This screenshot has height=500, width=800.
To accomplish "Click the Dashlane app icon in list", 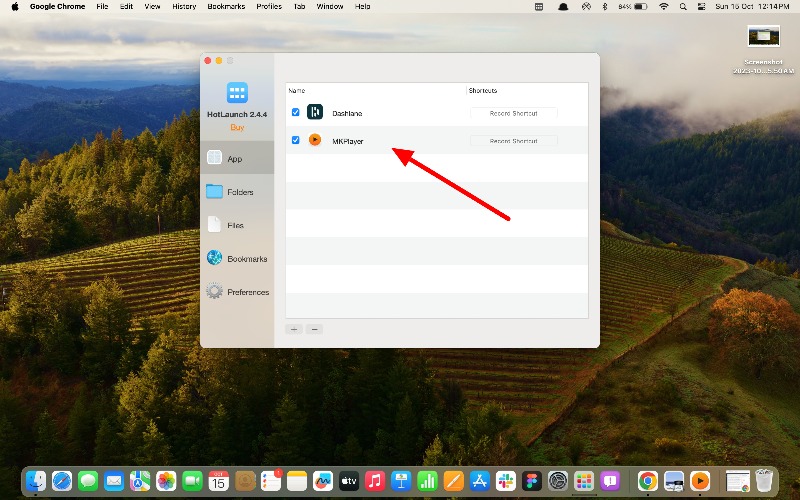I will (315, 112).
